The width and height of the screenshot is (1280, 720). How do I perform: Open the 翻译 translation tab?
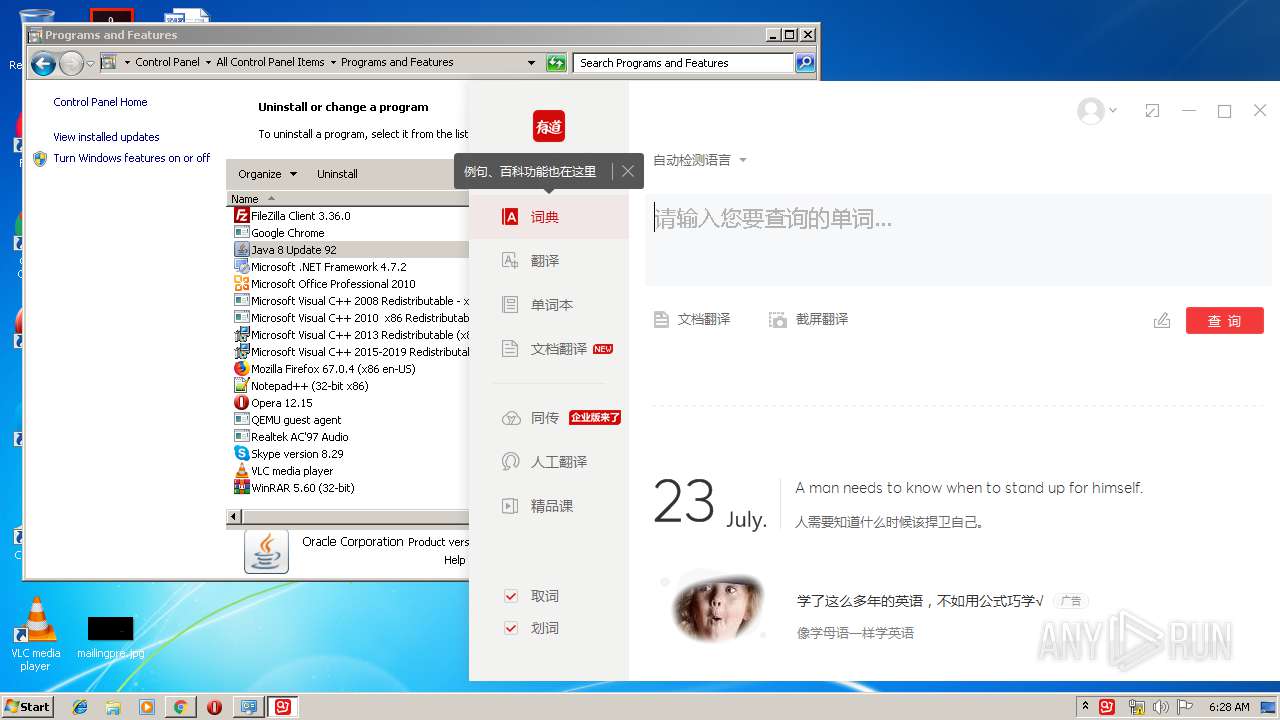[548, 261]
